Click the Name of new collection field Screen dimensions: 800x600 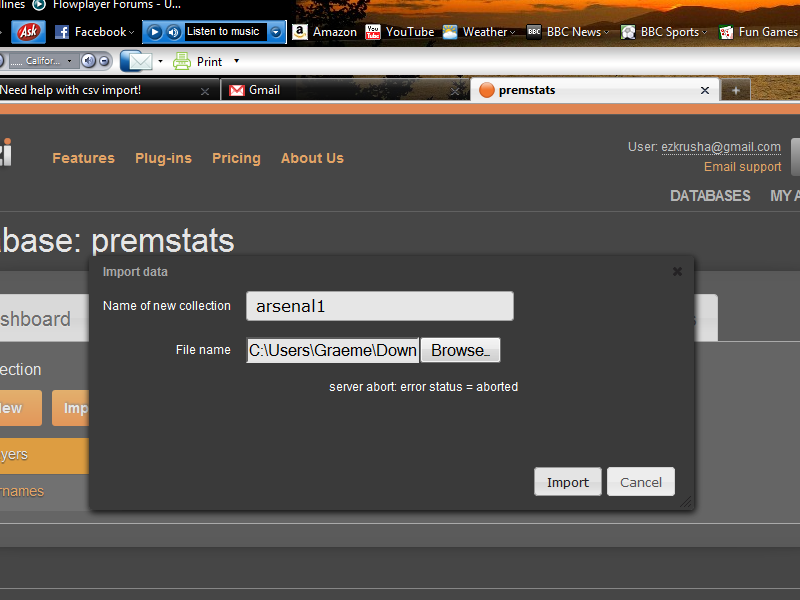tap(379, 306)
